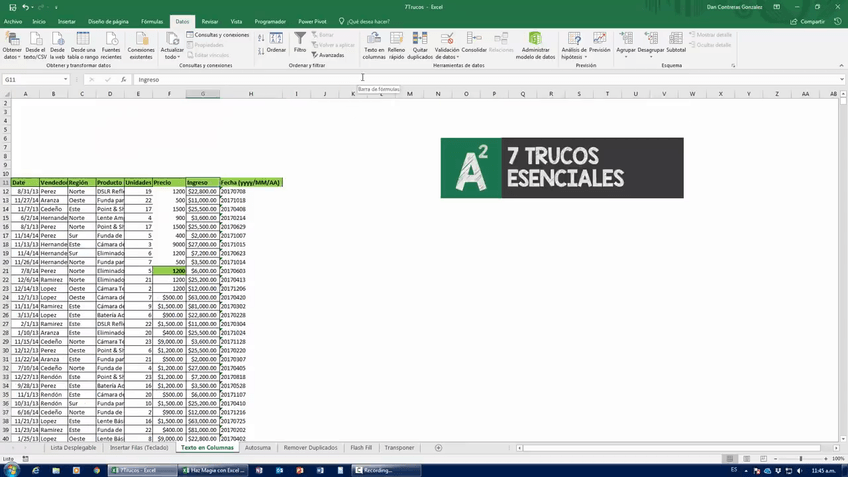Open Conexiones existentes

tap(141, 45)
